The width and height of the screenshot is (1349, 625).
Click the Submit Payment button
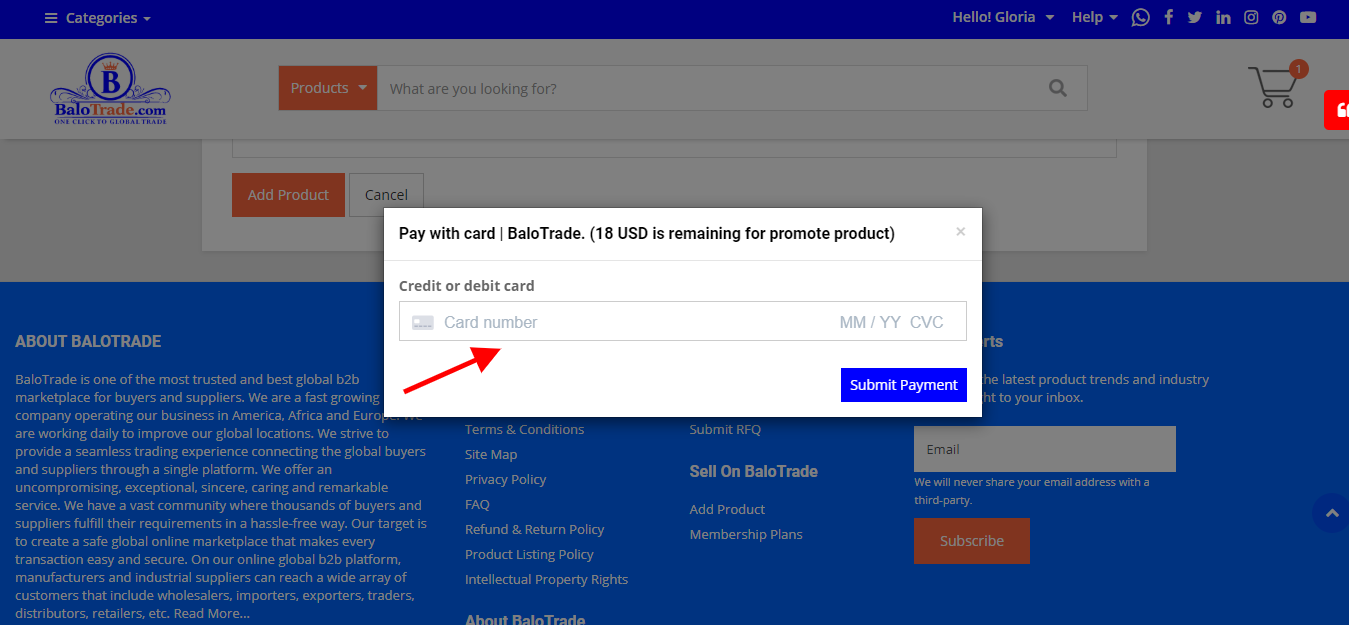coord(904,385)
